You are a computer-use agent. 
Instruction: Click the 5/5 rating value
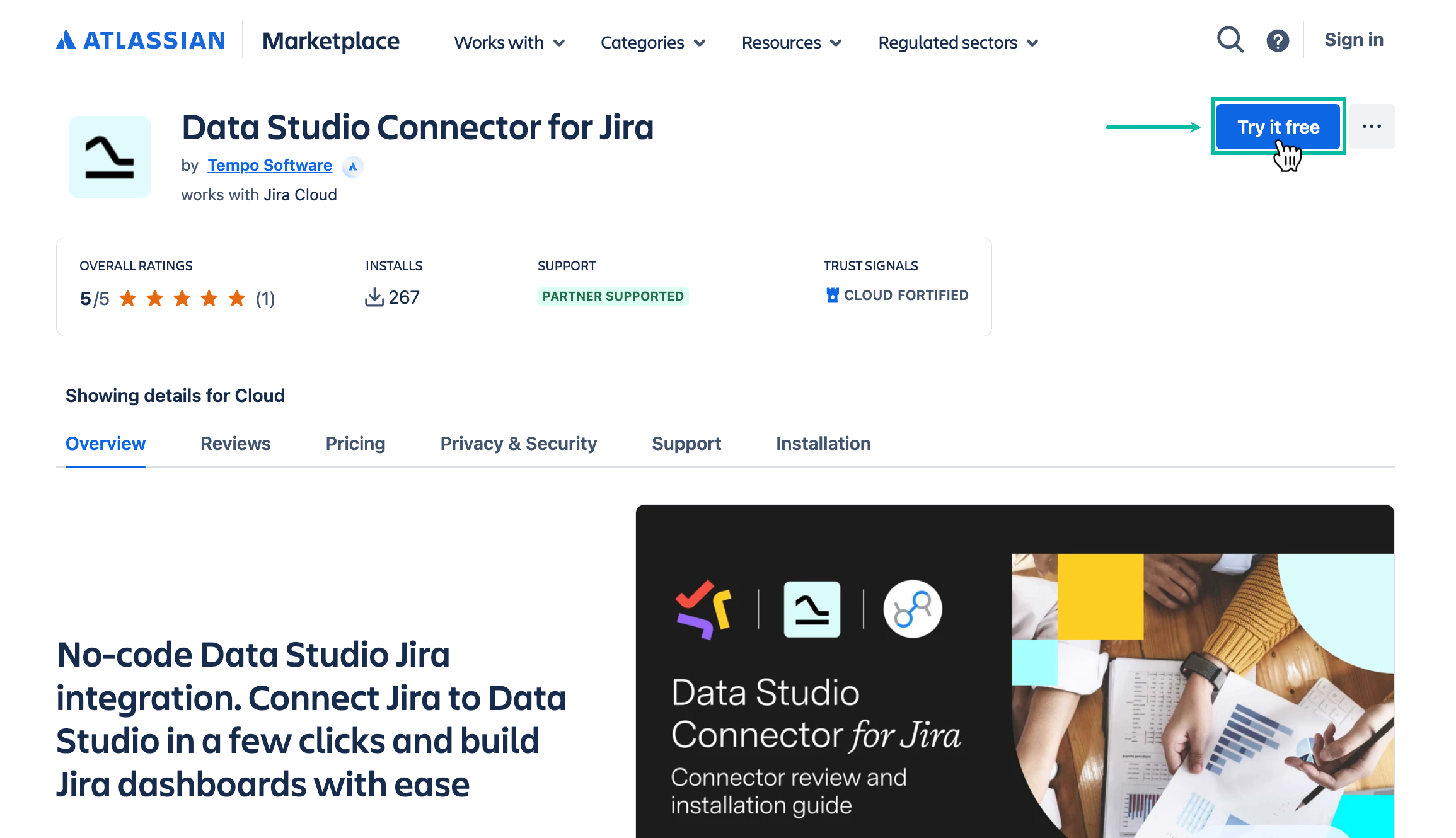click(95, 298)
